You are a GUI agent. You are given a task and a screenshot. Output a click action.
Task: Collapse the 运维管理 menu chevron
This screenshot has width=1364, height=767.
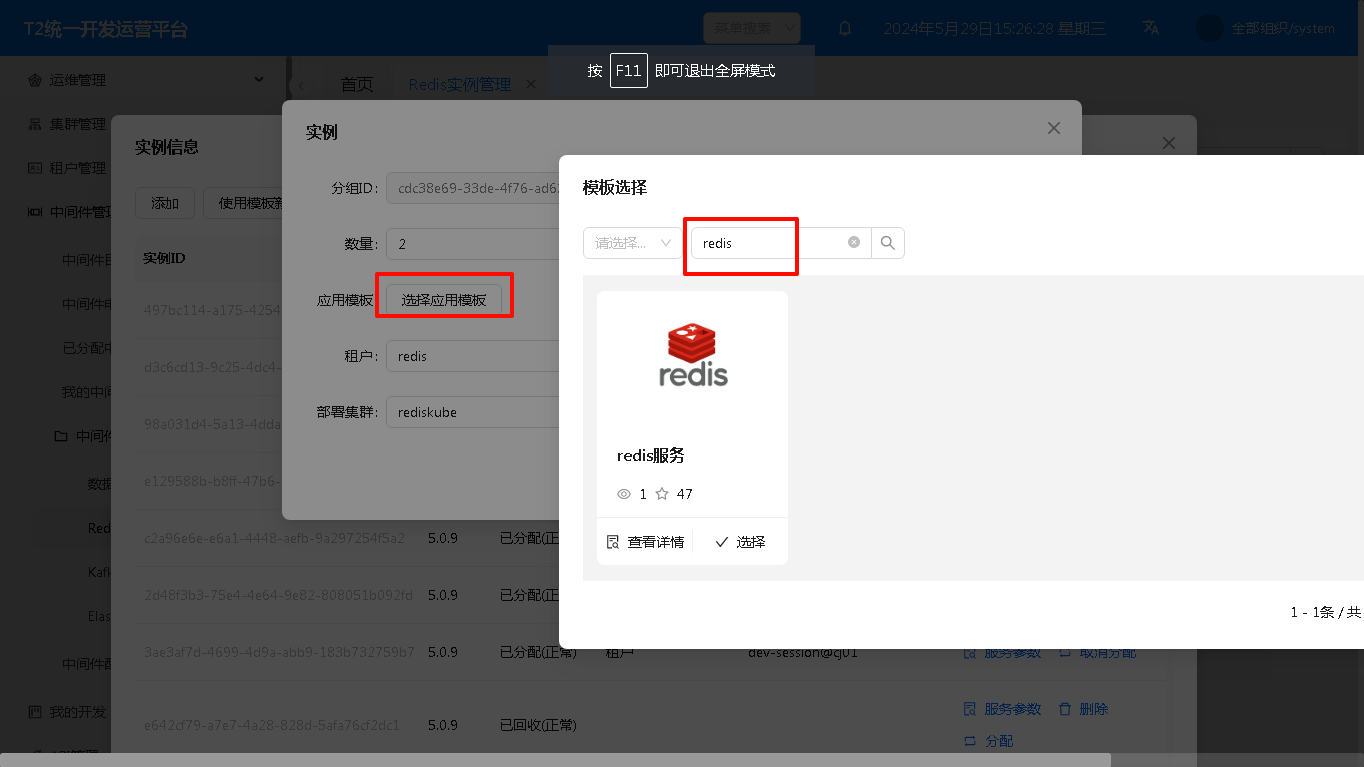click(259, 79)
